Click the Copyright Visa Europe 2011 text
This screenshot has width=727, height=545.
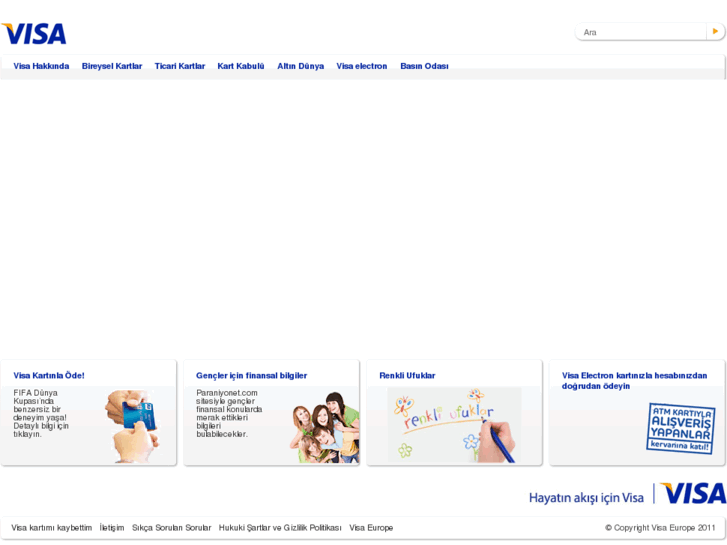click(x=660, y=527)
